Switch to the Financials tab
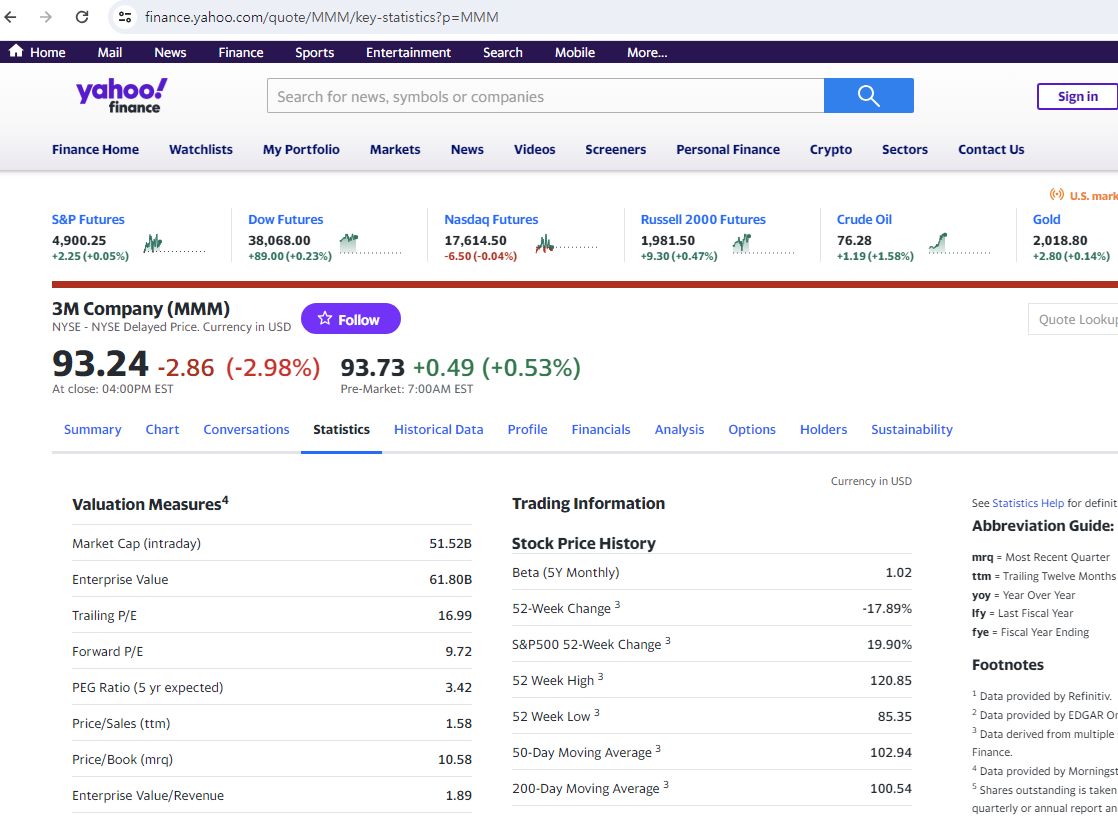This screenshot has height=817, width=1118. [601, 429]
